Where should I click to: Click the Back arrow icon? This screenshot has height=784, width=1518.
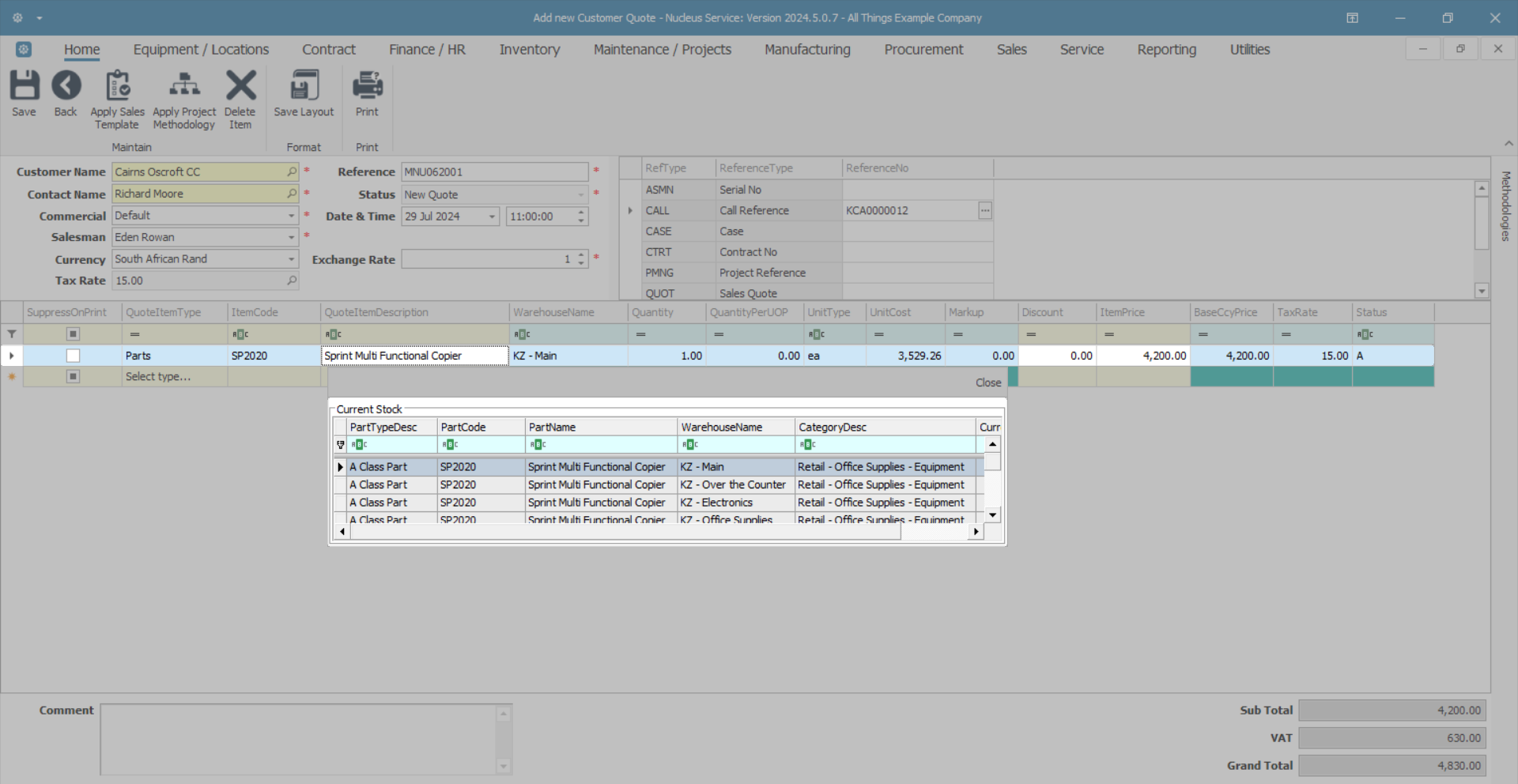(66, 86)
